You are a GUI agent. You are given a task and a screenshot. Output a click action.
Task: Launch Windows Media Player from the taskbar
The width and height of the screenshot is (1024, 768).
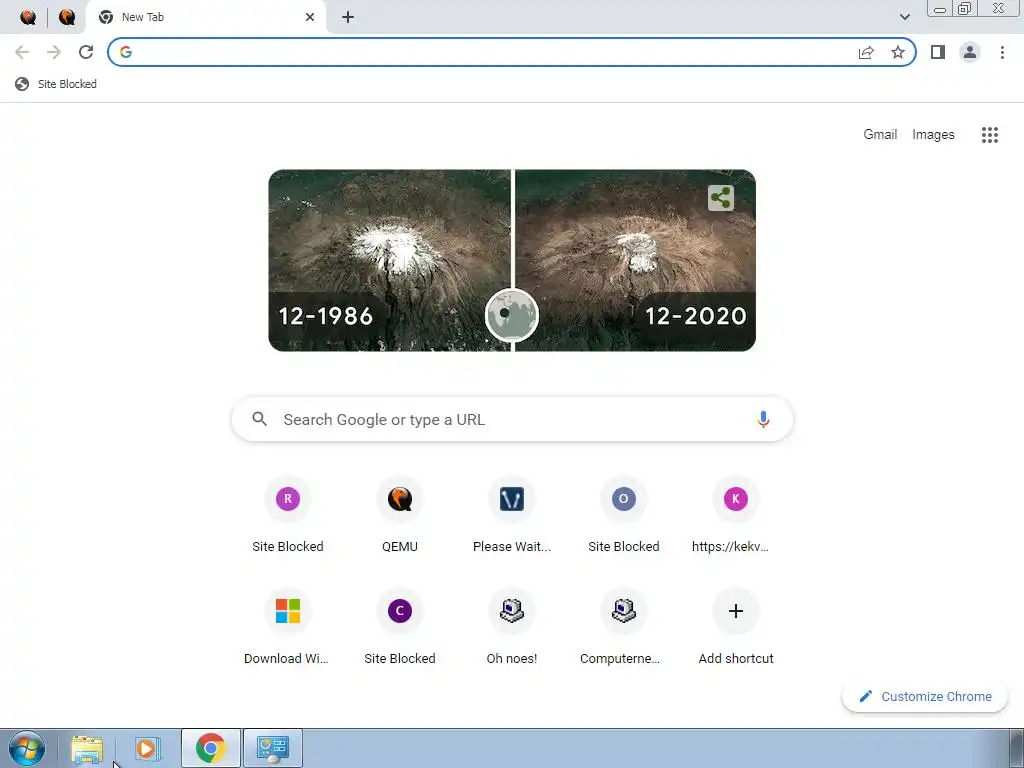(x=147, y=749)
